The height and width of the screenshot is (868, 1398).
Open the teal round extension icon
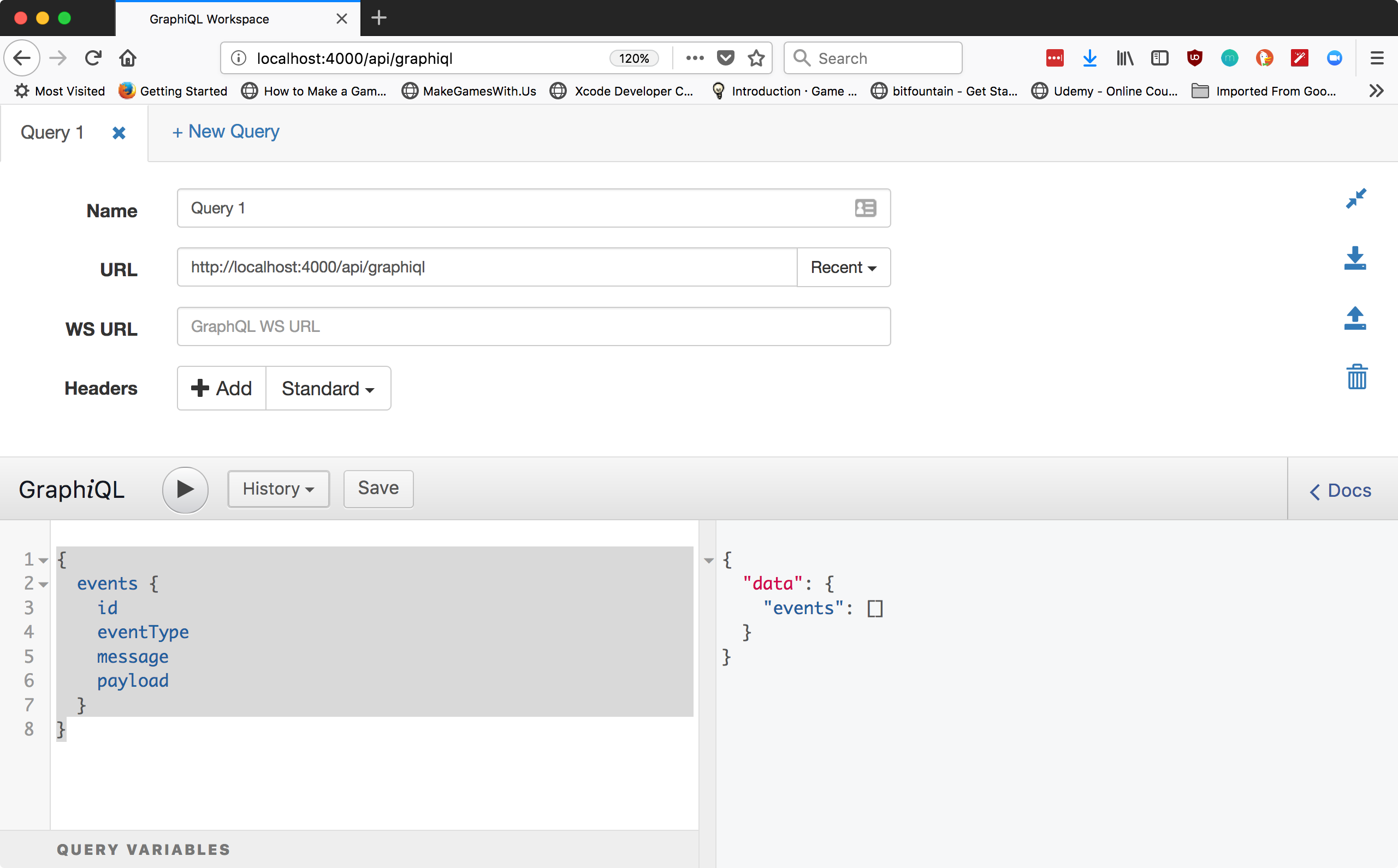click(1230, 58)
